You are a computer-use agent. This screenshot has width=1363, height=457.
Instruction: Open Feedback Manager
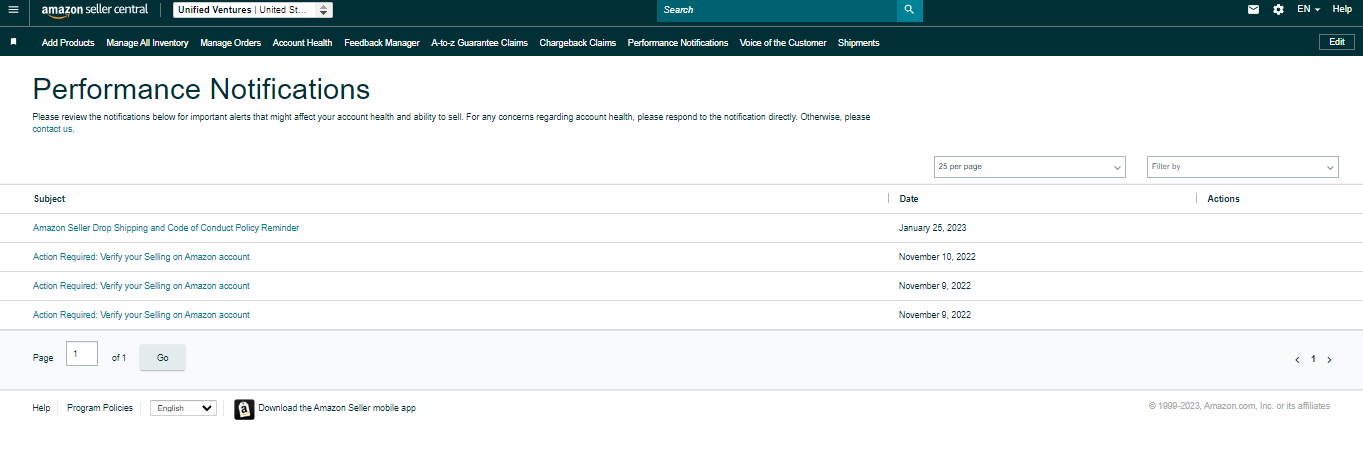(x=382, y=43)
